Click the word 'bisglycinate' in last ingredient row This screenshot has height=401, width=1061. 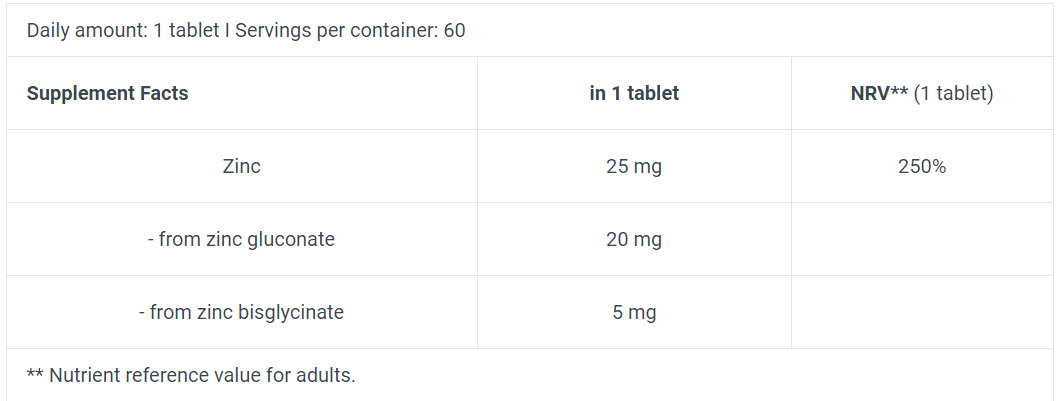pyautogui.click(x=291, y=313)
